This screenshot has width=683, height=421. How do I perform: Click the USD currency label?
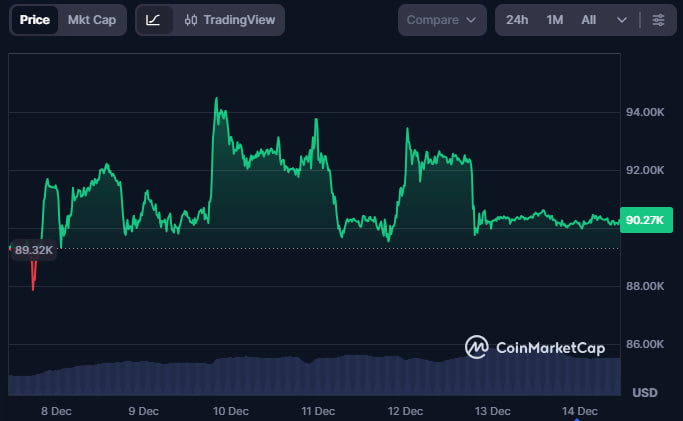645,391
